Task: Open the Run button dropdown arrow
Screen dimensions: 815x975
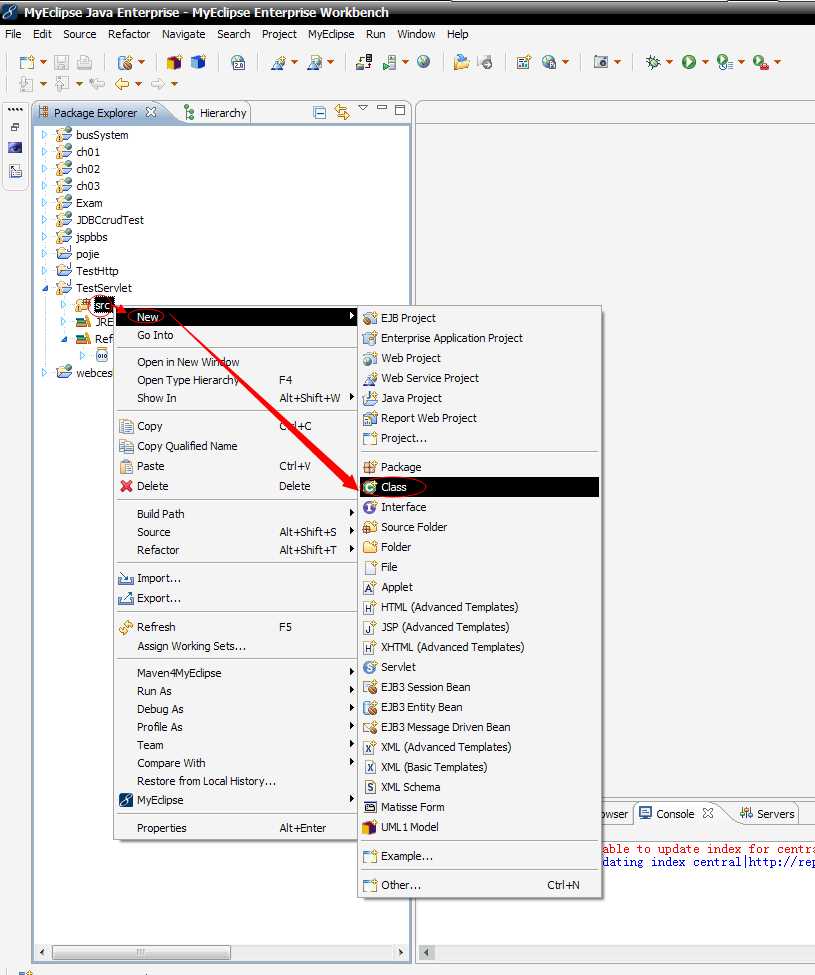Action: [x=706, y=62]
